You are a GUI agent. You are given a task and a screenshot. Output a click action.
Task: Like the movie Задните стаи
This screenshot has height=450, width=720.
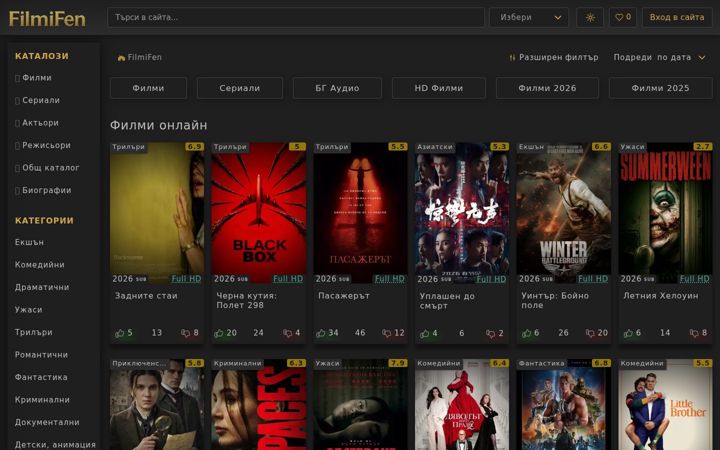[120, 333]
